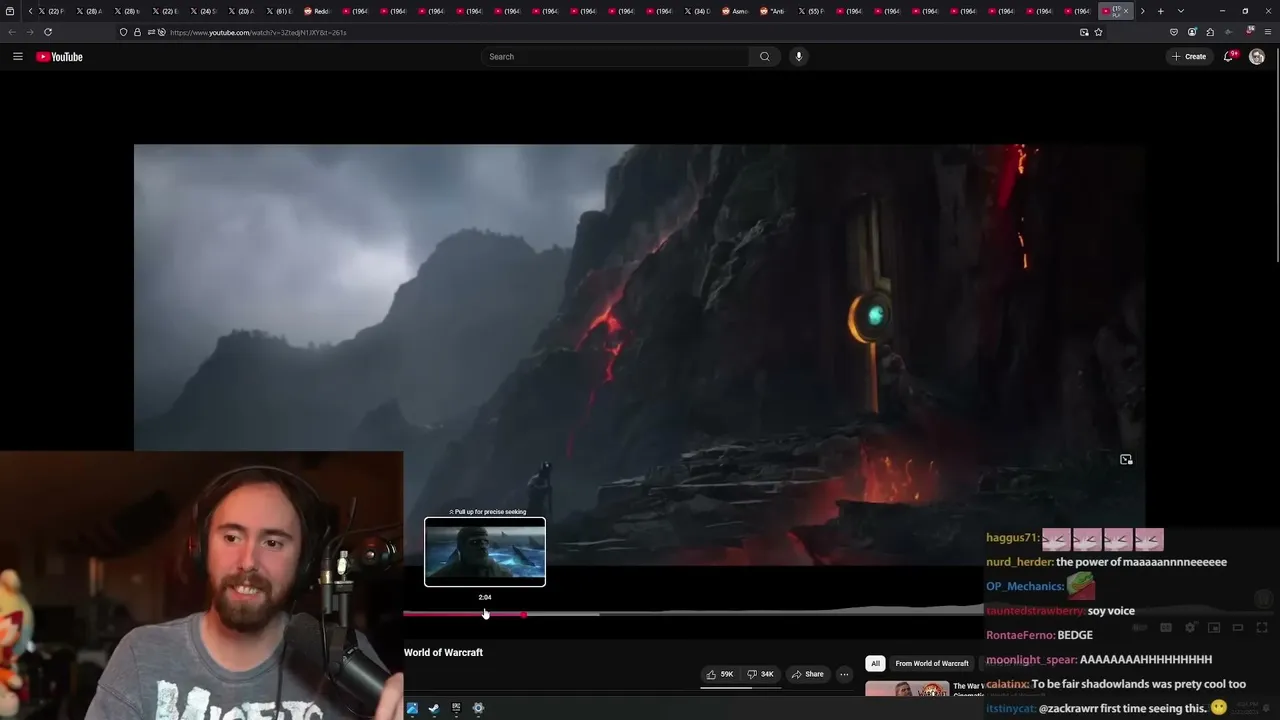Click the browser address bar URL
1280x720 pixels.
pos(258,33)
